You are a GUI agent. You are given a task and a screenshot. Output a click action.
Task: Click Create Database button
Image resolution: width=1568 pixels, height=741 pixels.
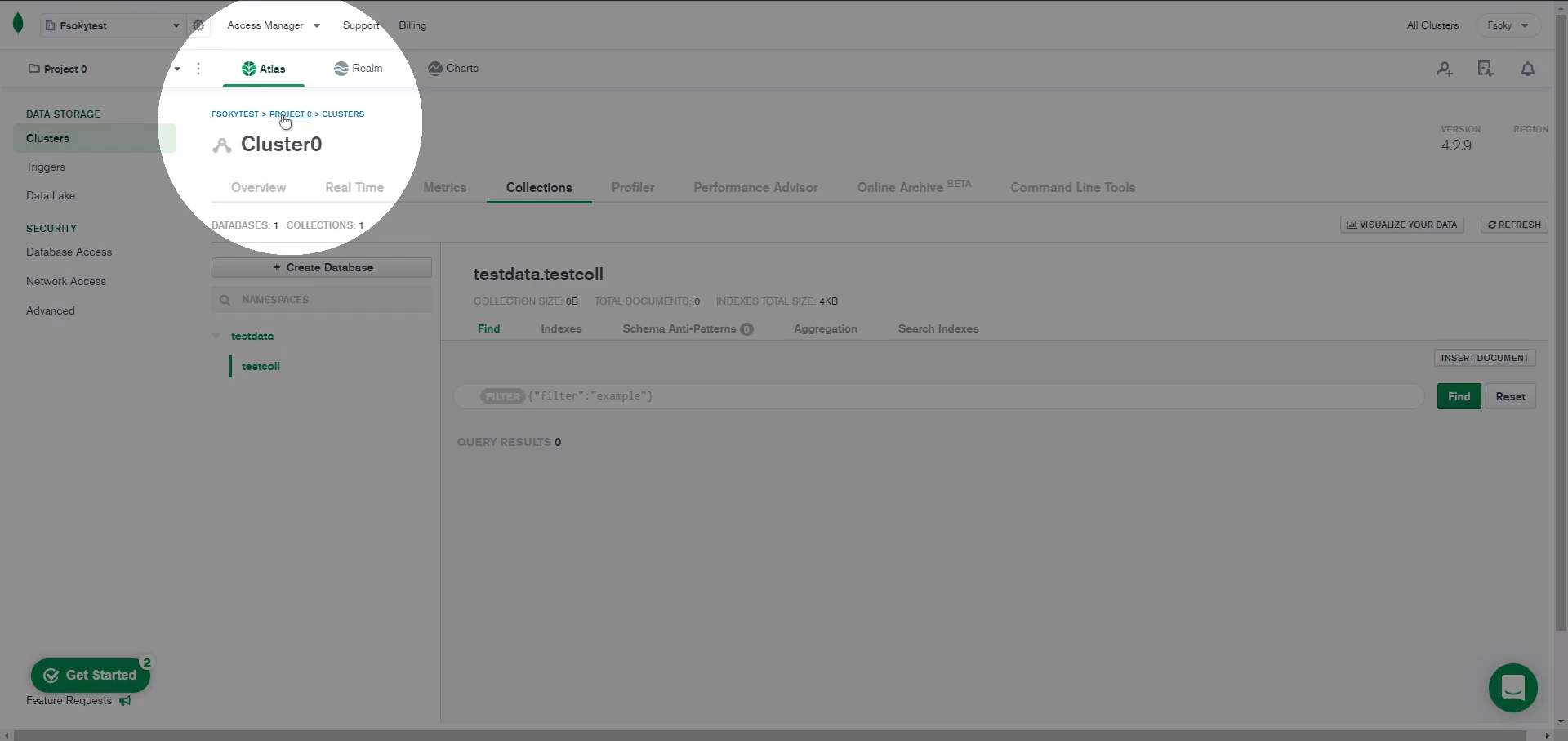click(x=322, y=267)
